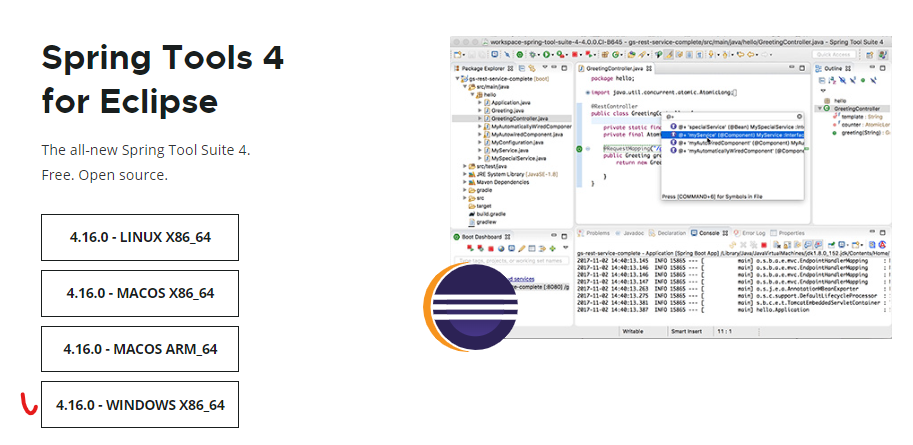Click the text "The all-new Spring Tool Suite 4."
Image resolution: width=913 pixels, height=445 pixels.
(x=146, y=150)
